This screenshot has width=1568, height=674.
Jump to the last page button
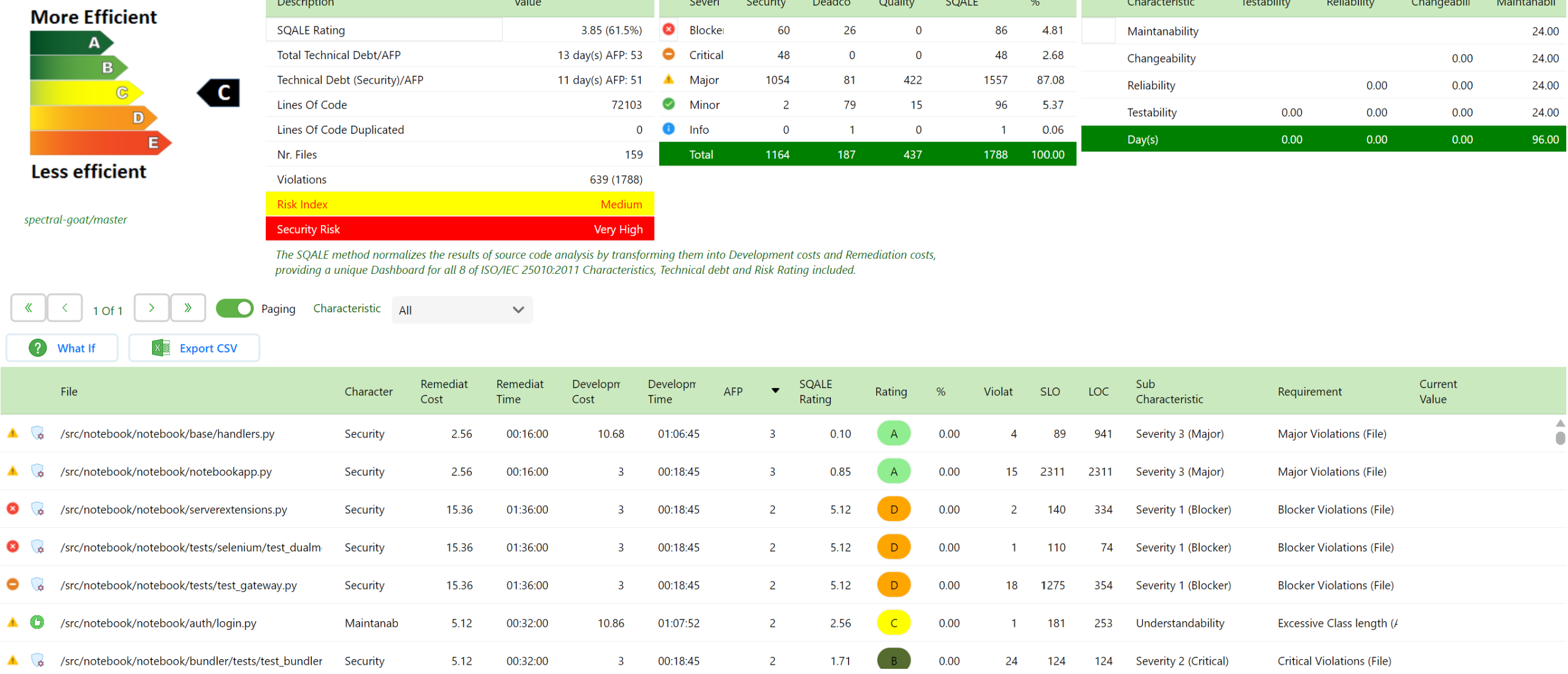[x=188, y=309]
